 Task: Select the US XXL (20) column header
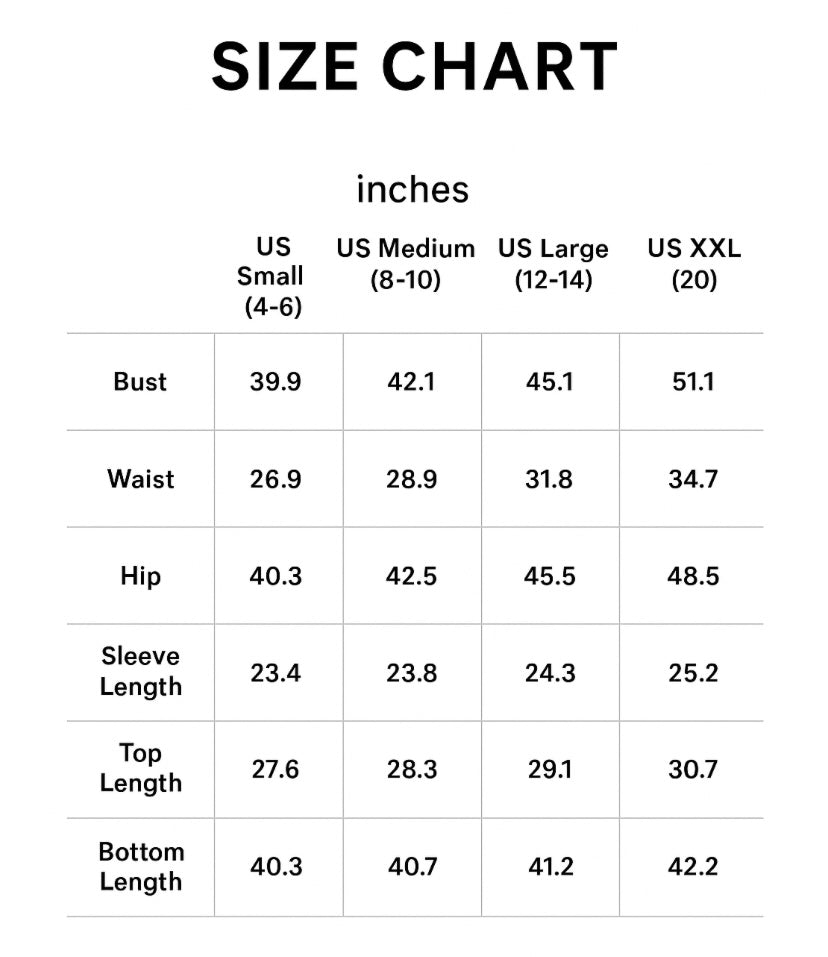694,263
